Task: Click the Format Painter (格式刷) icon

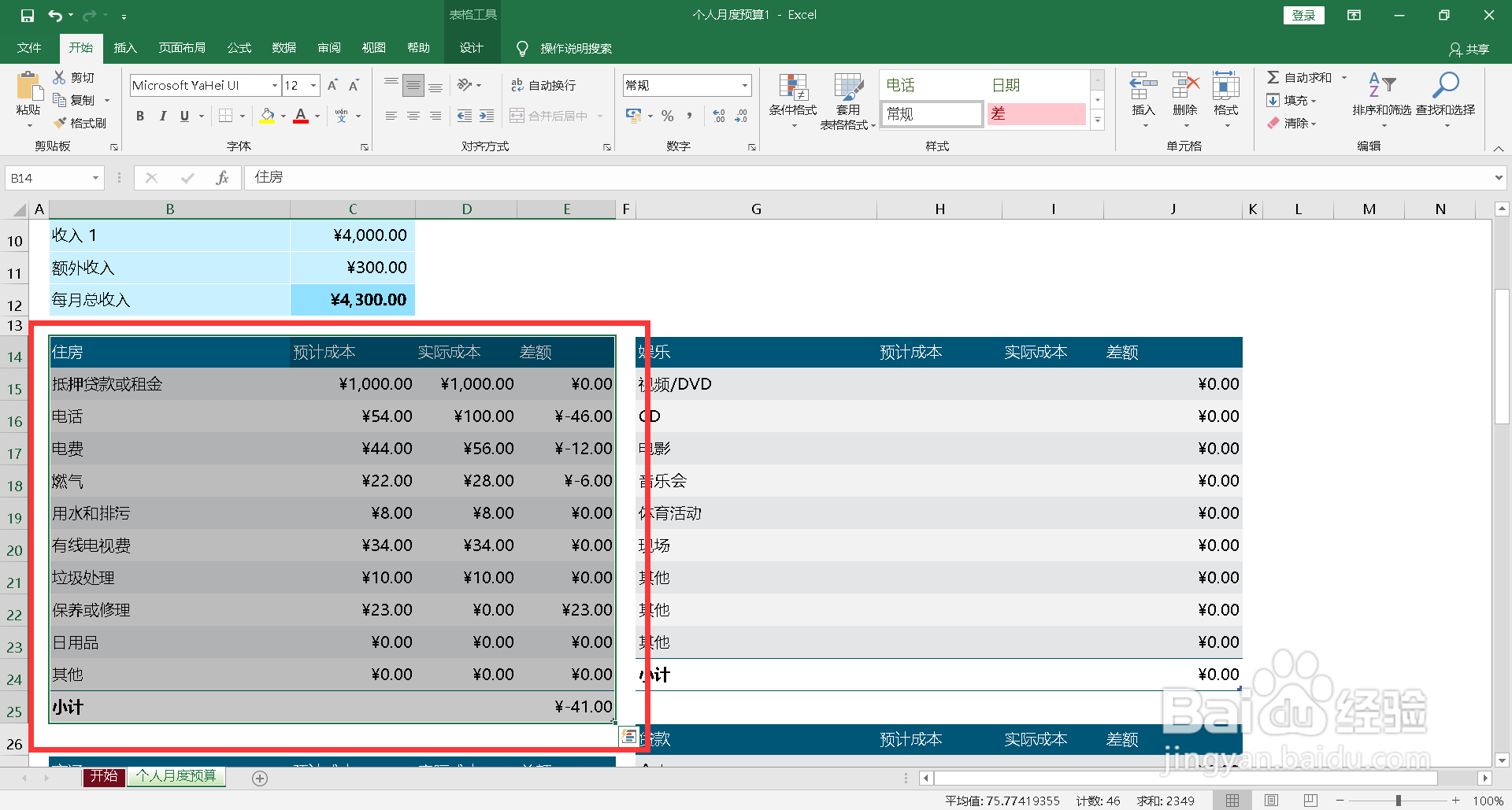Action: point(60,123)
